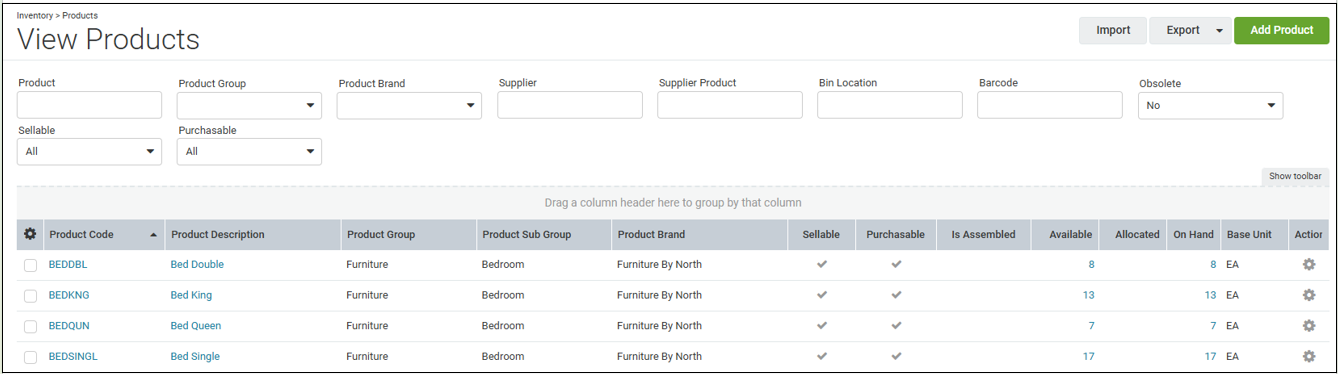This screenshot has height=374, width=1338.
Task: Click the Sellable checkmark for Bed Double
Action: click(822, 265)
